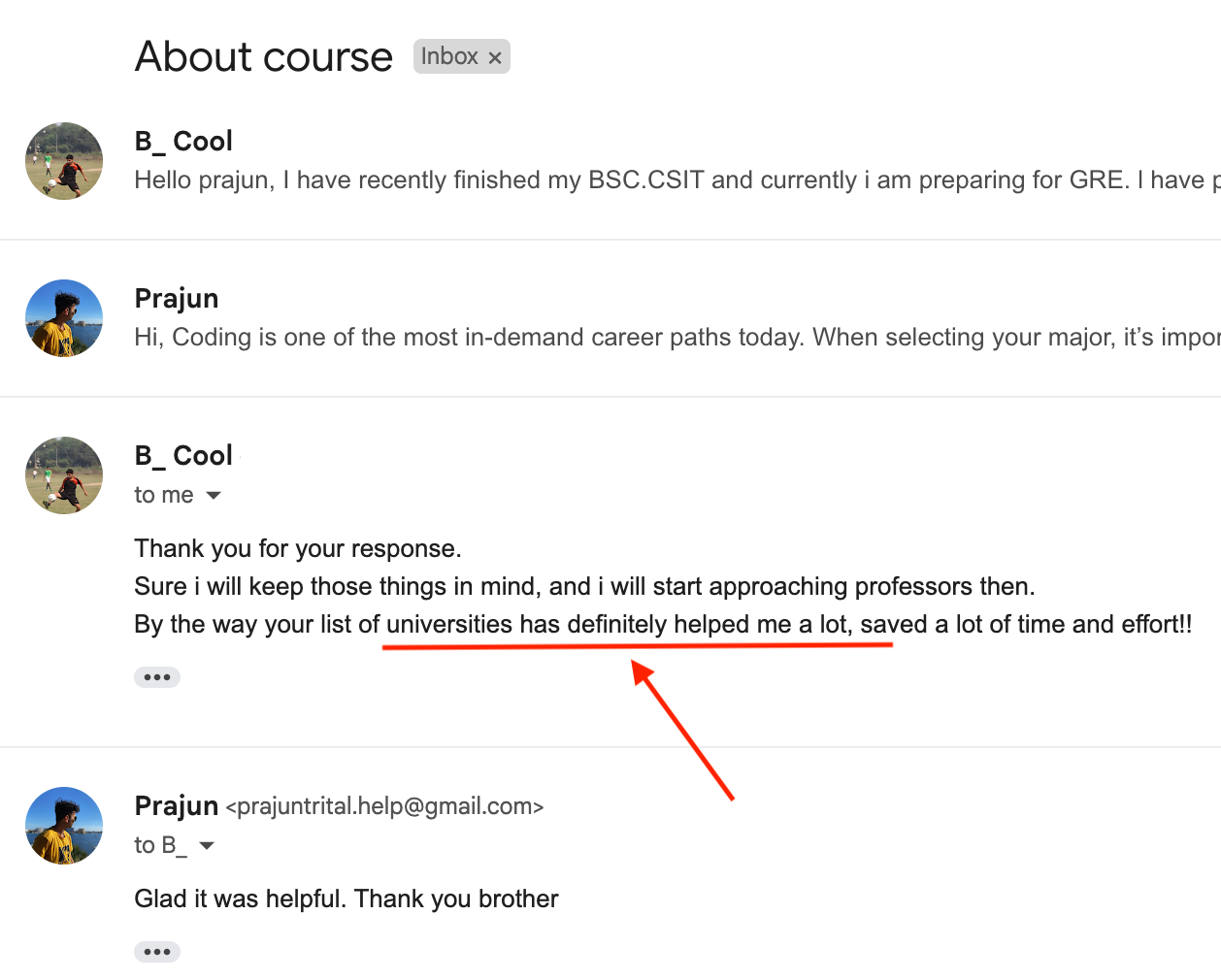Click the prajuntrital.help@gmail.com email address

point(384,806)
